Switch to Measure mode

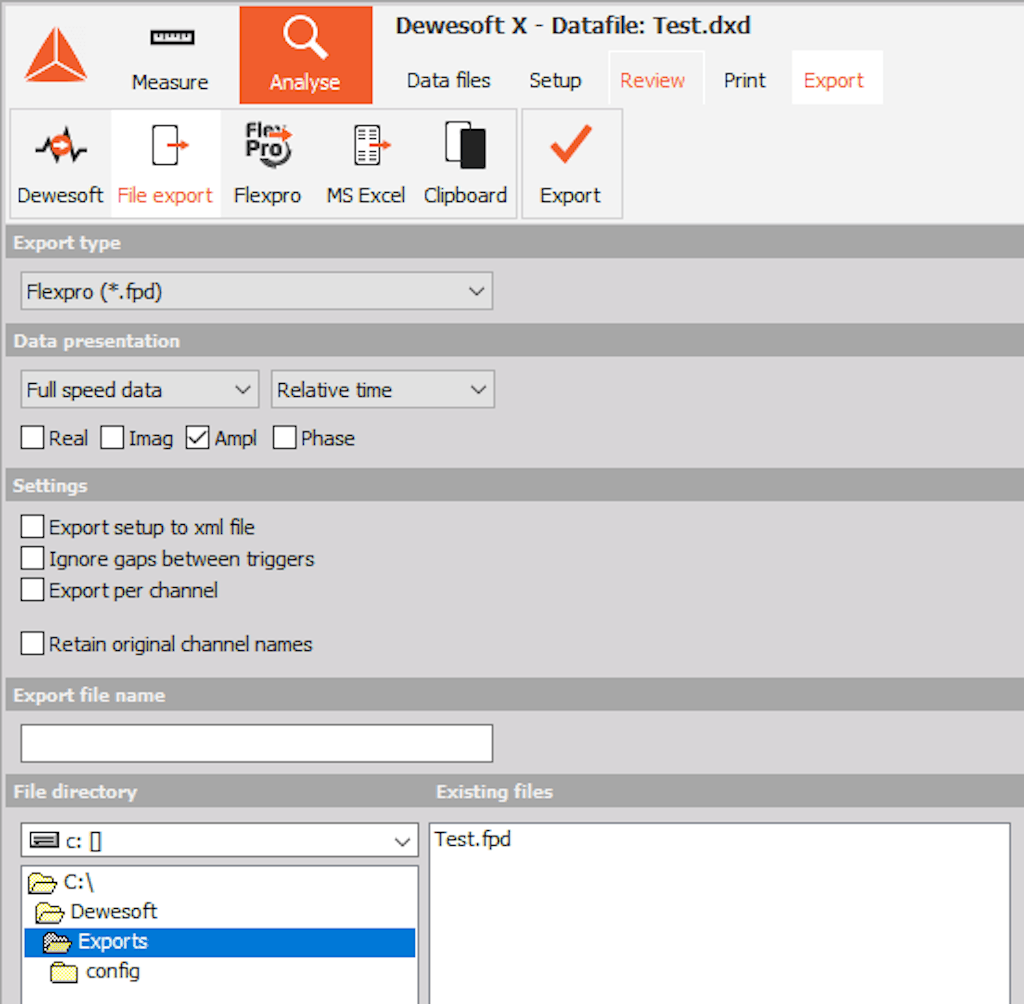[x=170, y=59]
